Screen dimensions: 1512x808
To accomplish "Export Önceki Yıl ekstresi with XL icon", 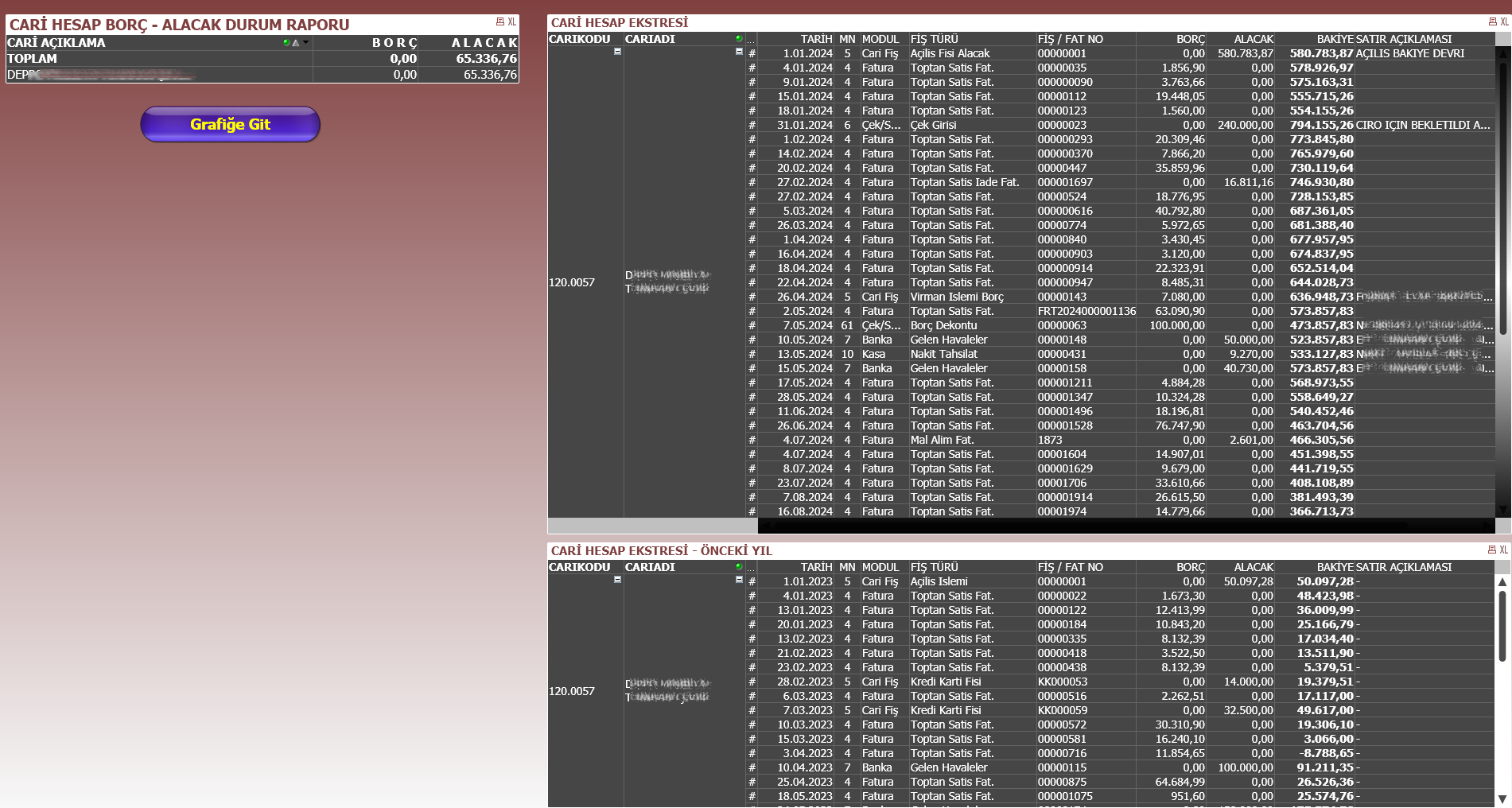I will [1503, 550].
